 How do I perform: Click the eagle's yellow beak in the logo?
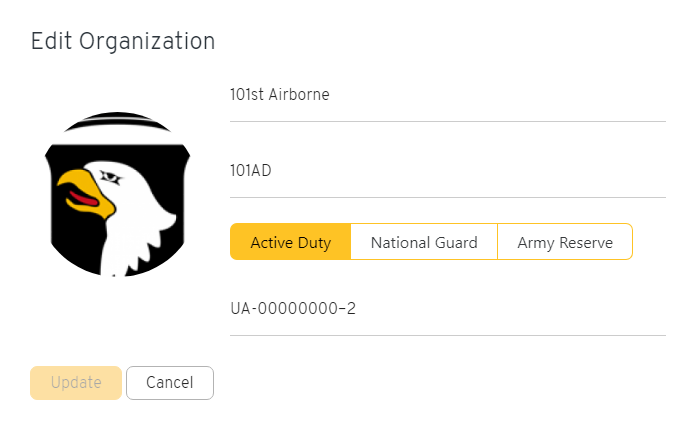click(87, 193)
